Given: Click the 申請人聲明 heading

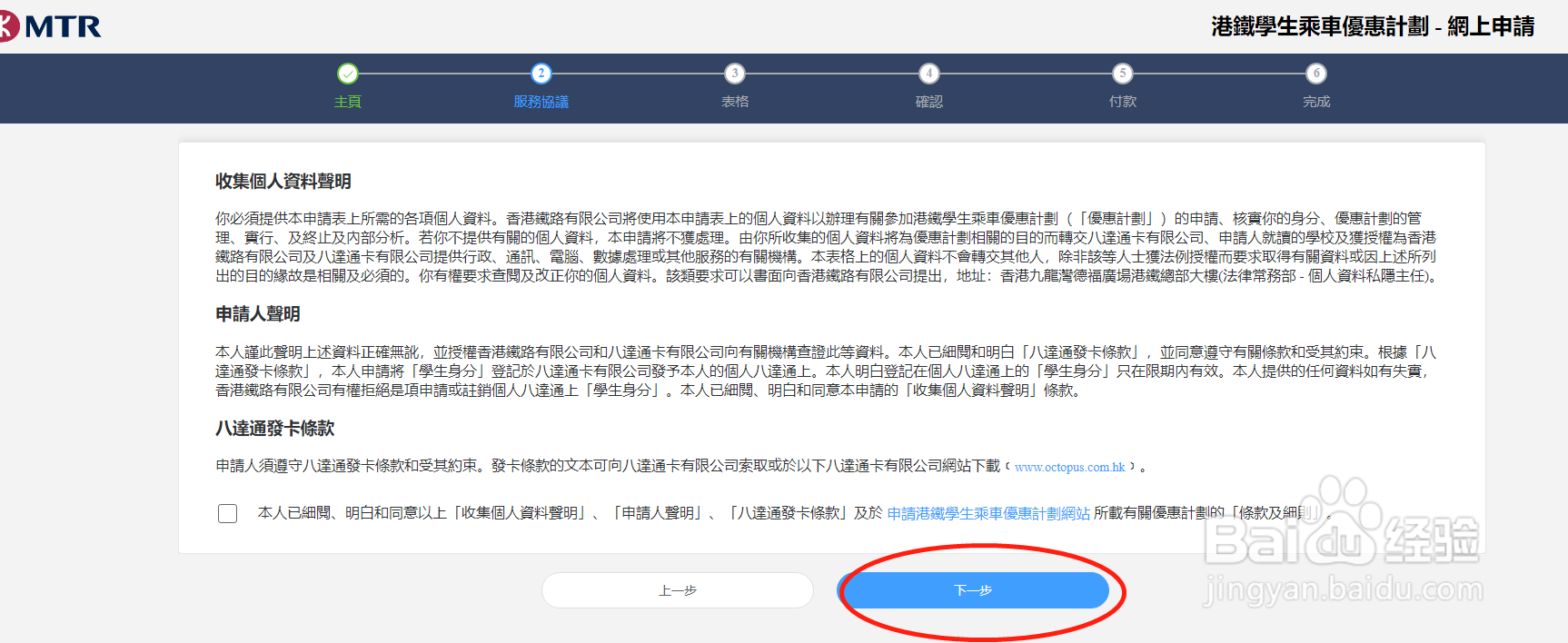Looking at the screenshot, I should click(258, 314).
